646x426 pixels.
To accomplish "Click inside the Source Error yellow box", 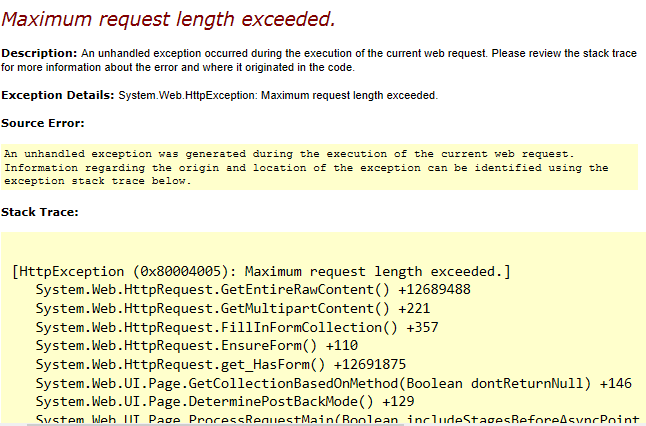I will click(x=320, y=167).
